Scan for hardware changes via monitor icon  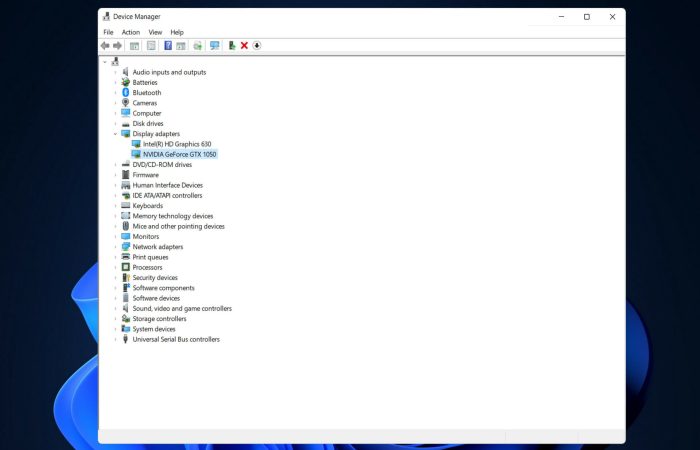pos(215,46)
